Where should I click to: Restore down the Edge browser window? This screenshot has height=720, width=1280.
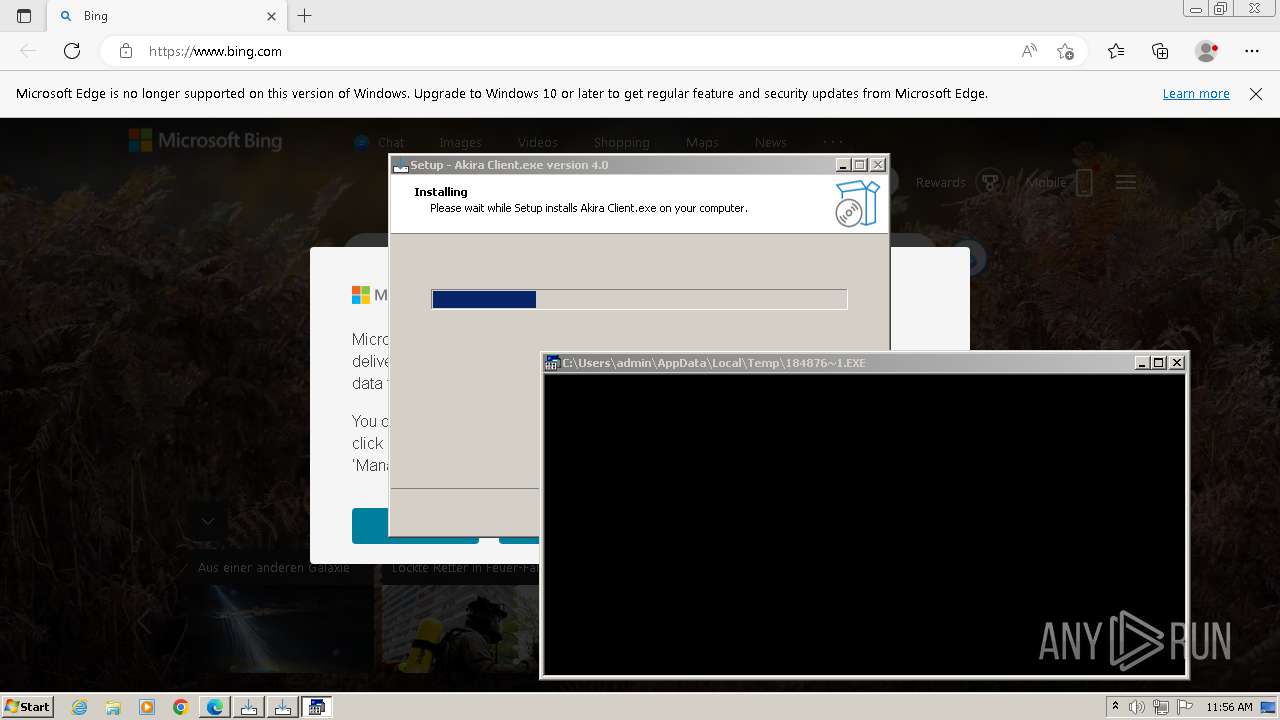pos(1221,9)
